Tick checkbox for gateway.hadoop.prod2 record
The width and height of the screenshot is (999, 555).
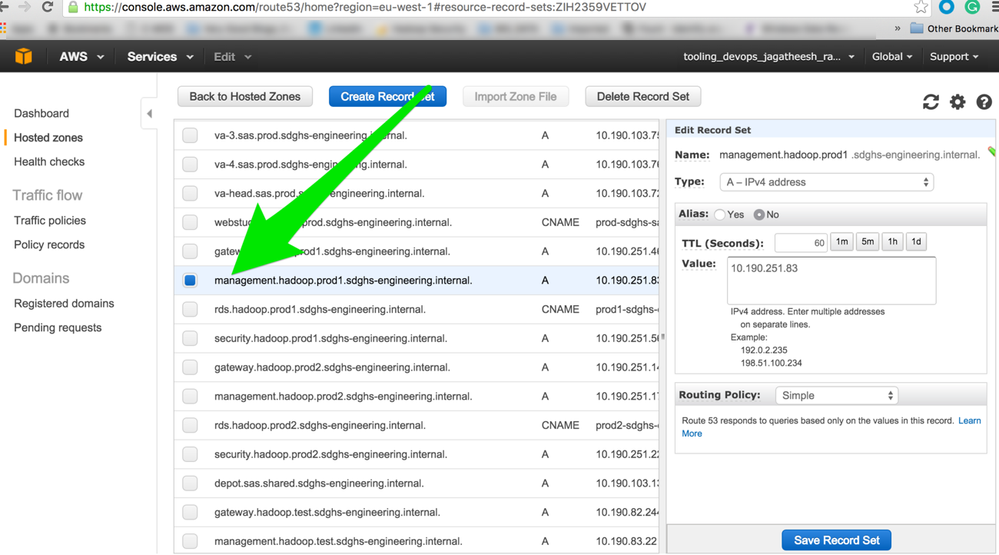pyautogui.click(x=190, y=367)
